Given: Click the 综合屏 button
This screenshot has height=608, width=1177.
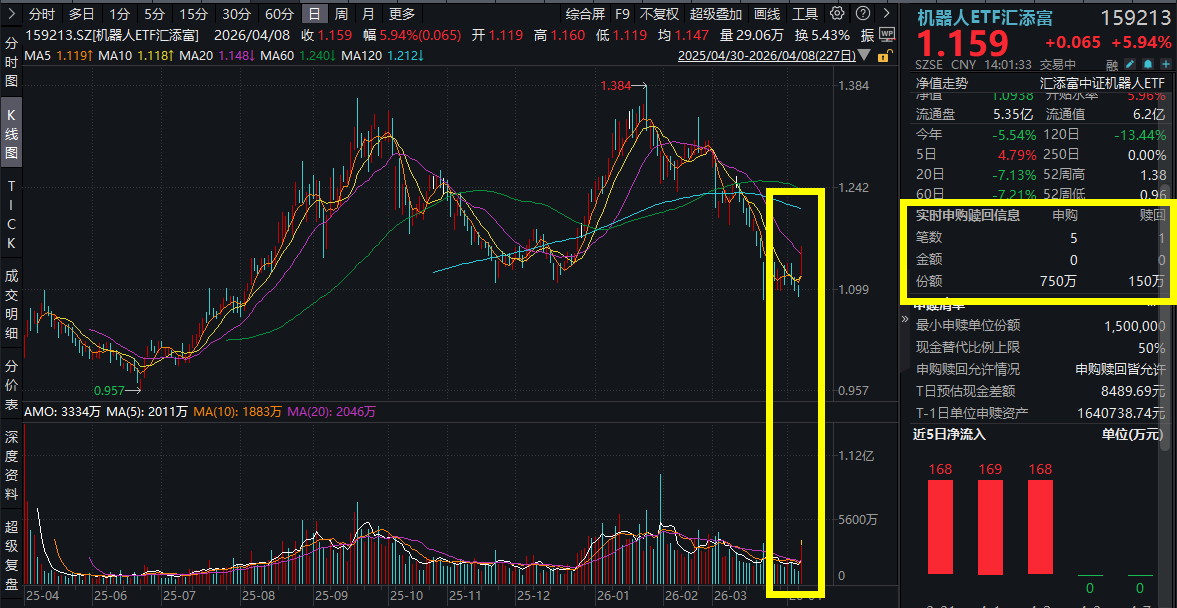Looking at the screenshot, I should click(x=585, y=14).
